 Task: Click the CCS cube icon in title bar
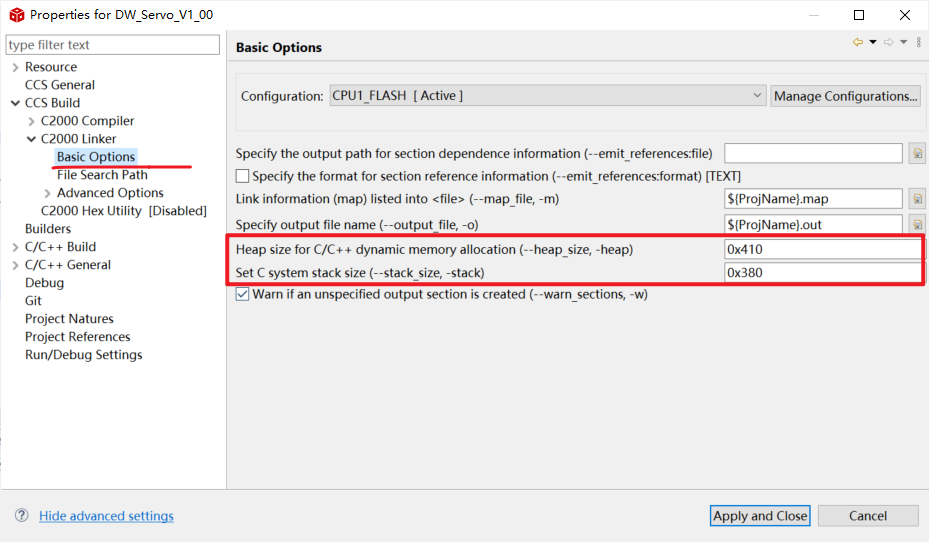click(x=17, y=15)
